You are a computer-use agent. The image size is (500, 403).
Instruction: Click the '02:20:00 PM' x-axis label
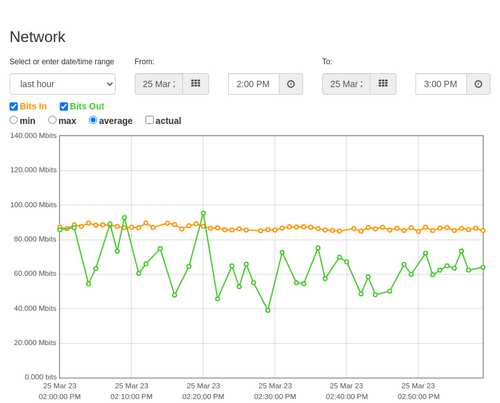(x=203, y=397)
